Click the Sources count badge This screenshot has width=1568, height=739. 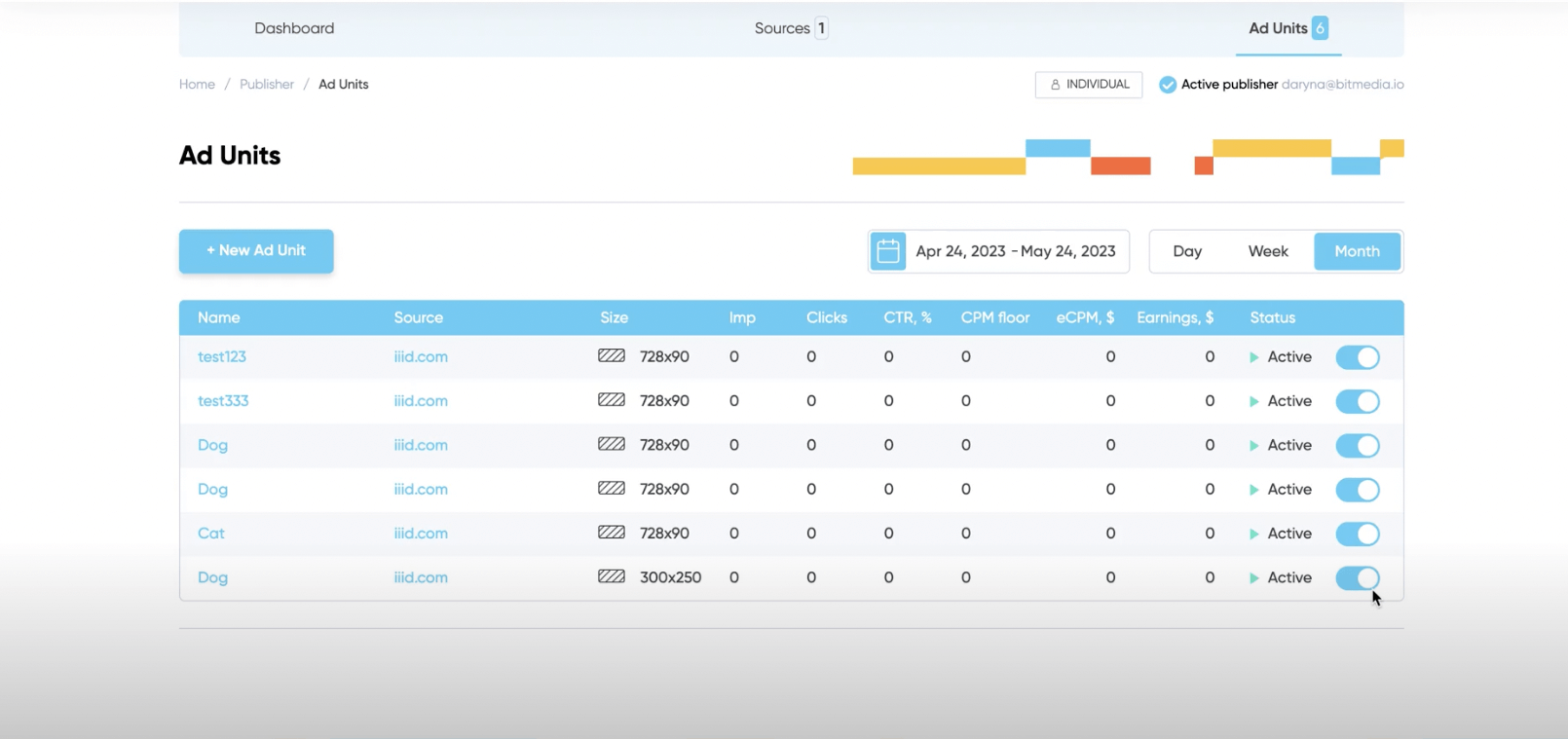pyautogui.click(x=821, y=28)
